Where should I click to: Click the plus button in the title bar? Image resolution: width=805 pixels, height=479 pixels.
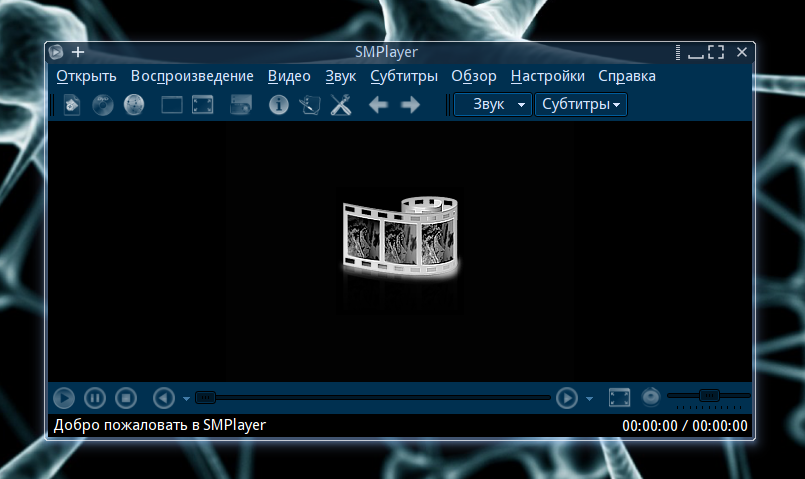78,52
